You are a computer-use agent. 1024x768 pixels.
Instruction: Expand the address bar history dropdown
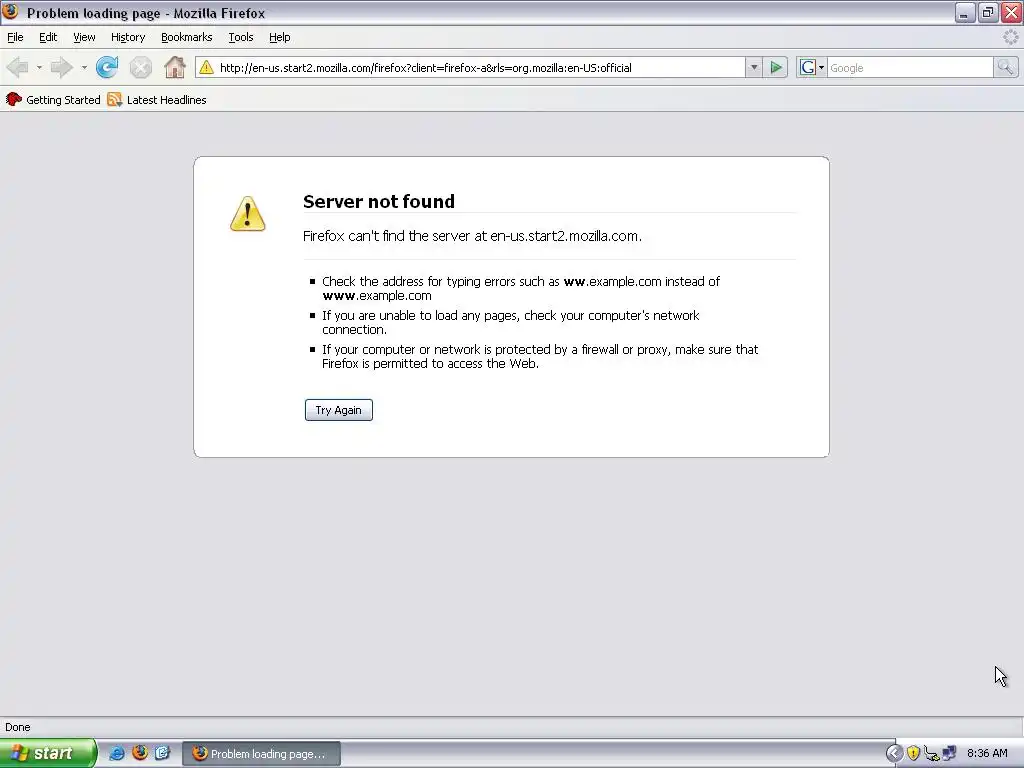(754, 68)
